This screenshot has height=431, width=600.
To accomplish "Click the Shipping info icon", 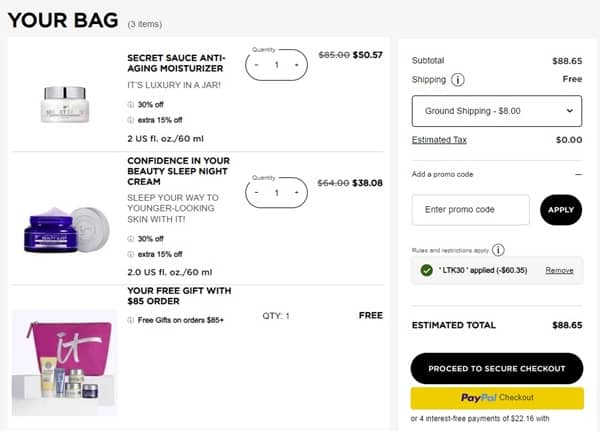I will 458,79.
